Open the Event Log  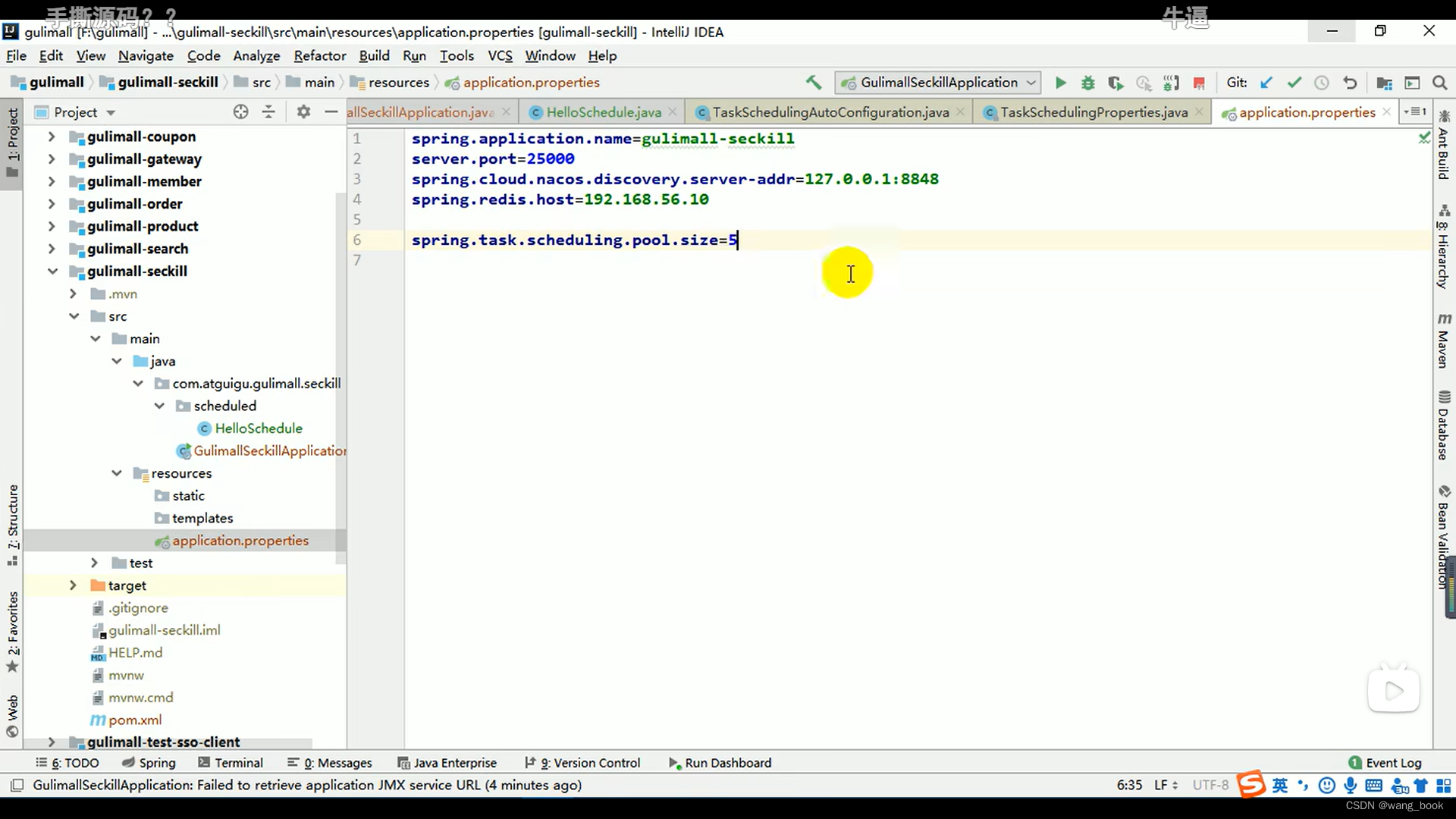coord(1385,763)
